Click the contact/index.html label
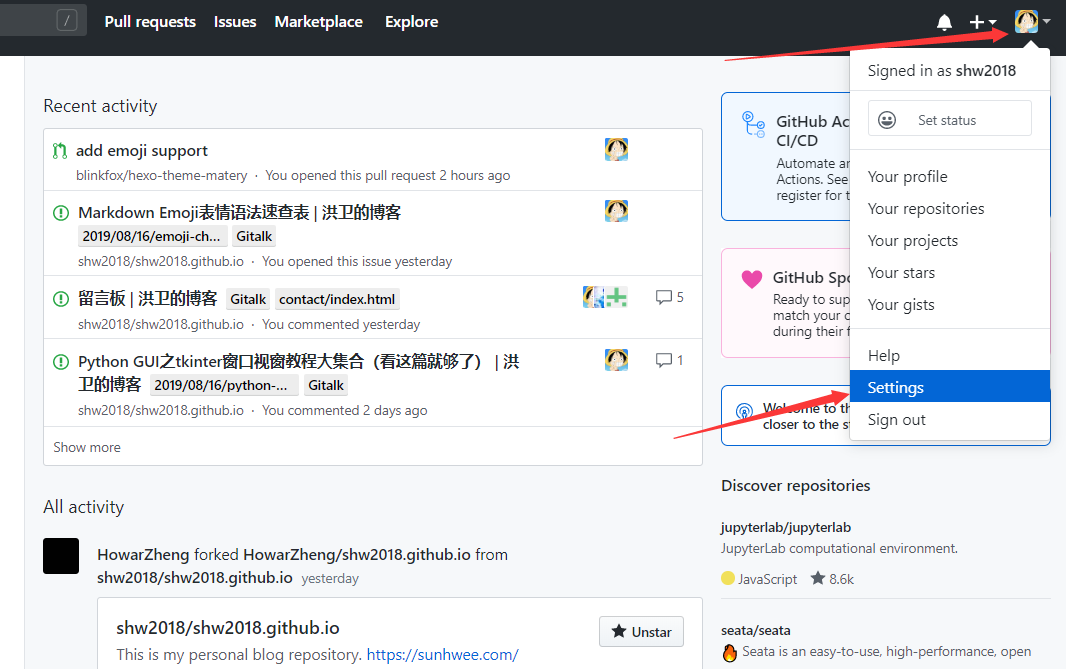The width and height of the screenshot is (1066, 669). (337, 299)
